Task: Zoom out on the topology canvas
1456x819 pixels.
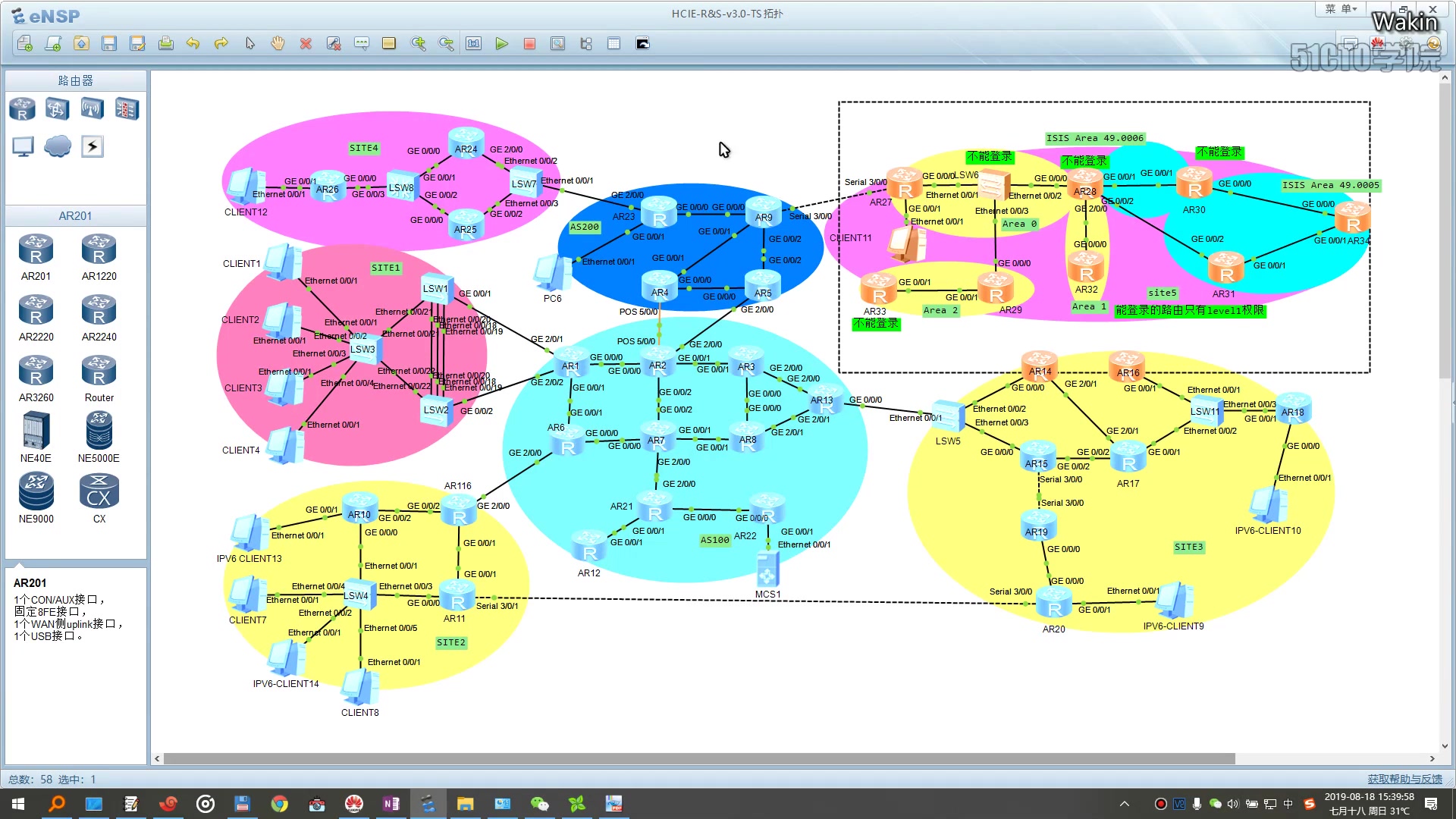Action: tap(446, 44)
